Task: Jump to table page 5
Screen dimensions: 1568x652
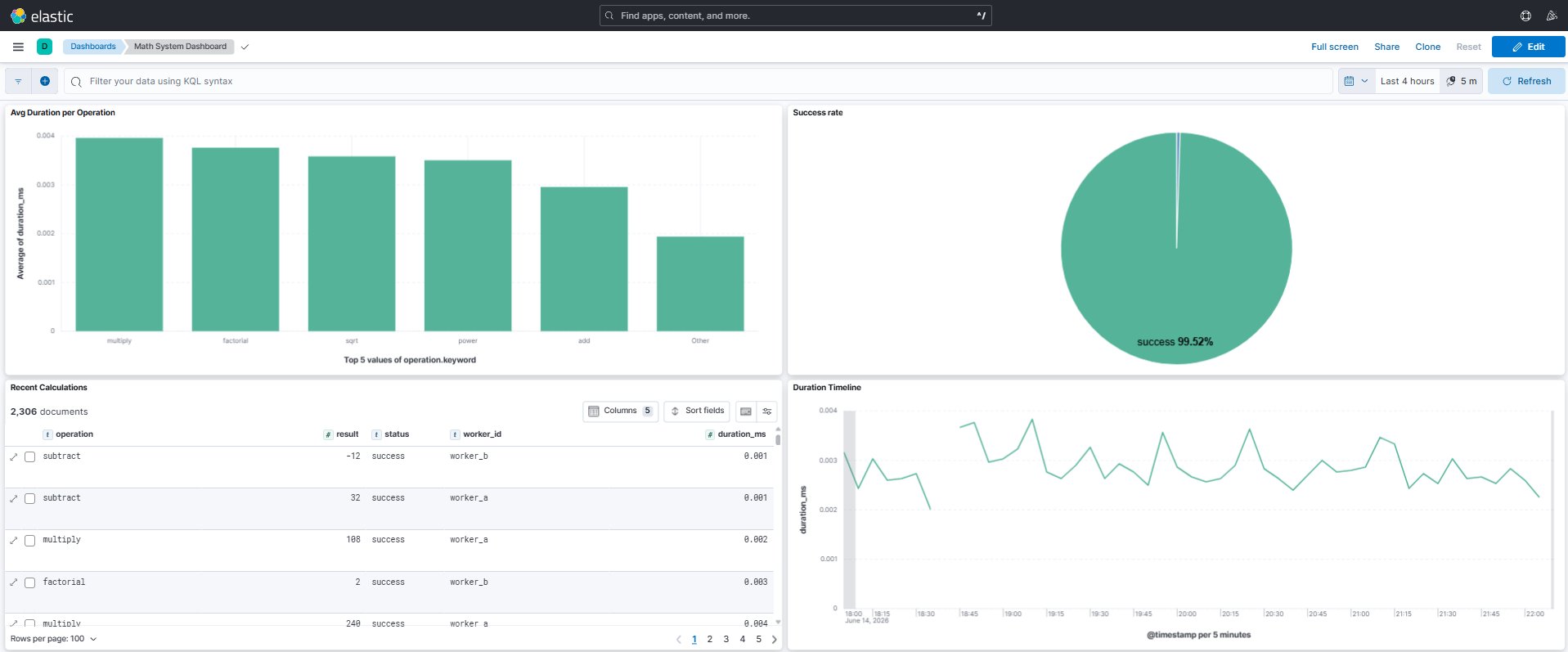Action: (758, 640)
